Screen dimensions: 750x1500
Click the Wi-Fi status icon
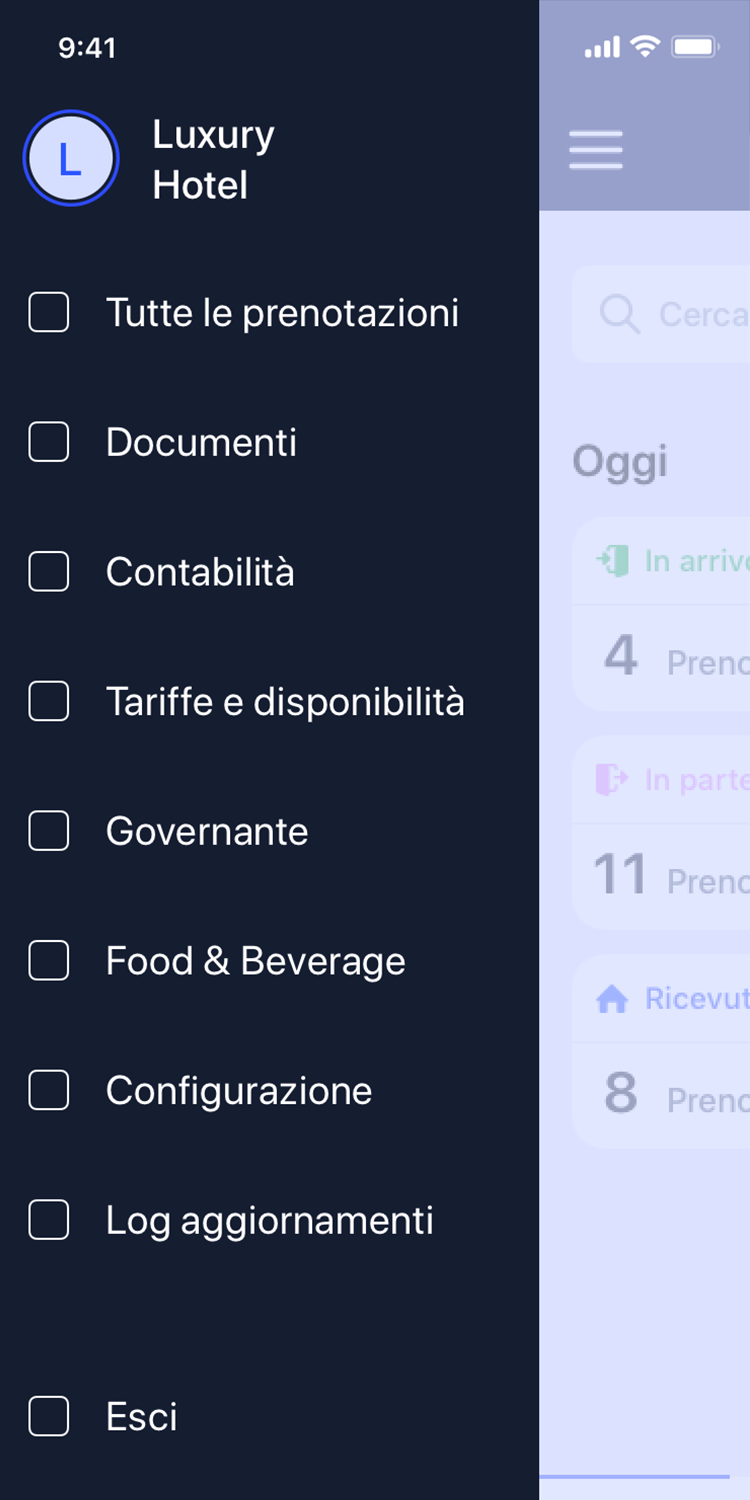click(x=646, y=46)
